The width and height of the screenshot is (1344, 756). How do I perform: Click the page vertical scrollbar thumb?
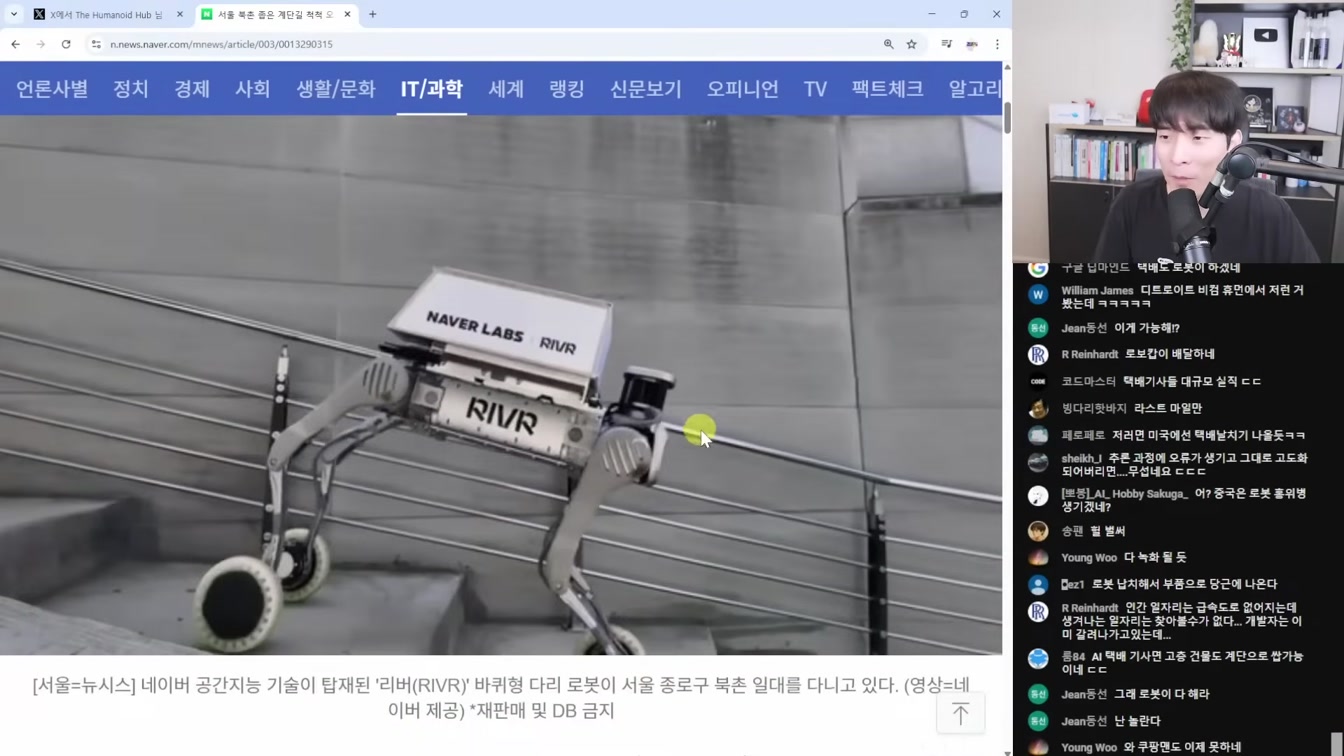tap(1007, 117)
